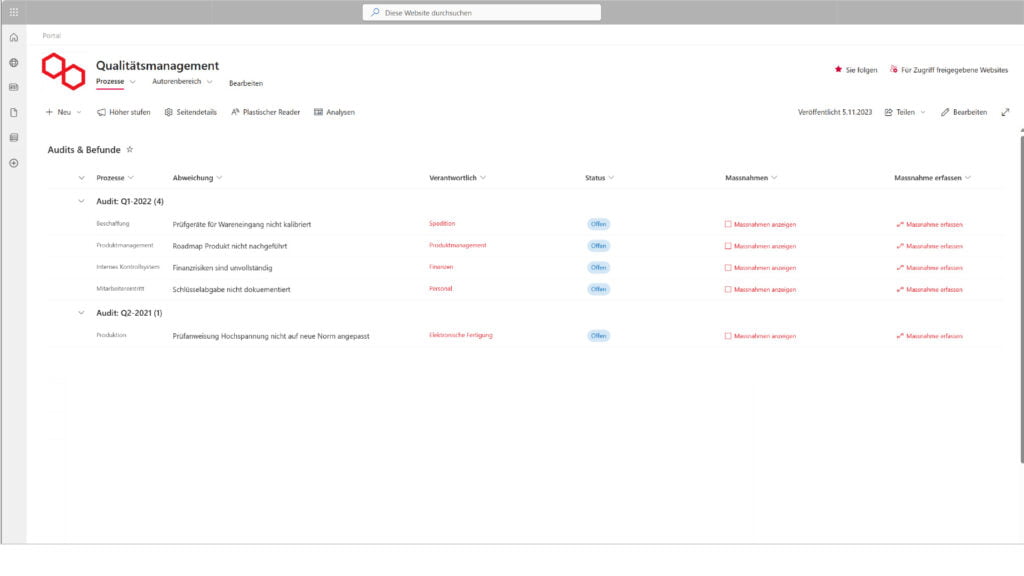Viewport: 1024px width, 576px height.
Task: Click Massnahme erfassen link for Finanzen row
Action: pyautogui.click(x=929, y=268)
